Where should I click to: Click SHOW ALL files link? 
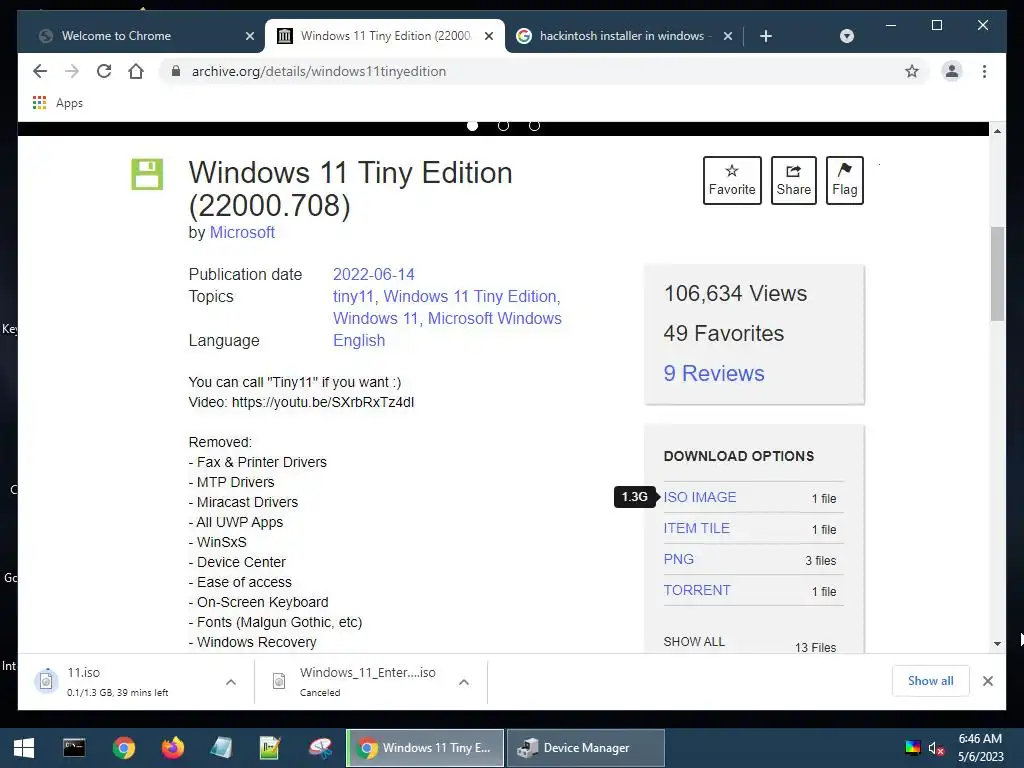(694, 642)
